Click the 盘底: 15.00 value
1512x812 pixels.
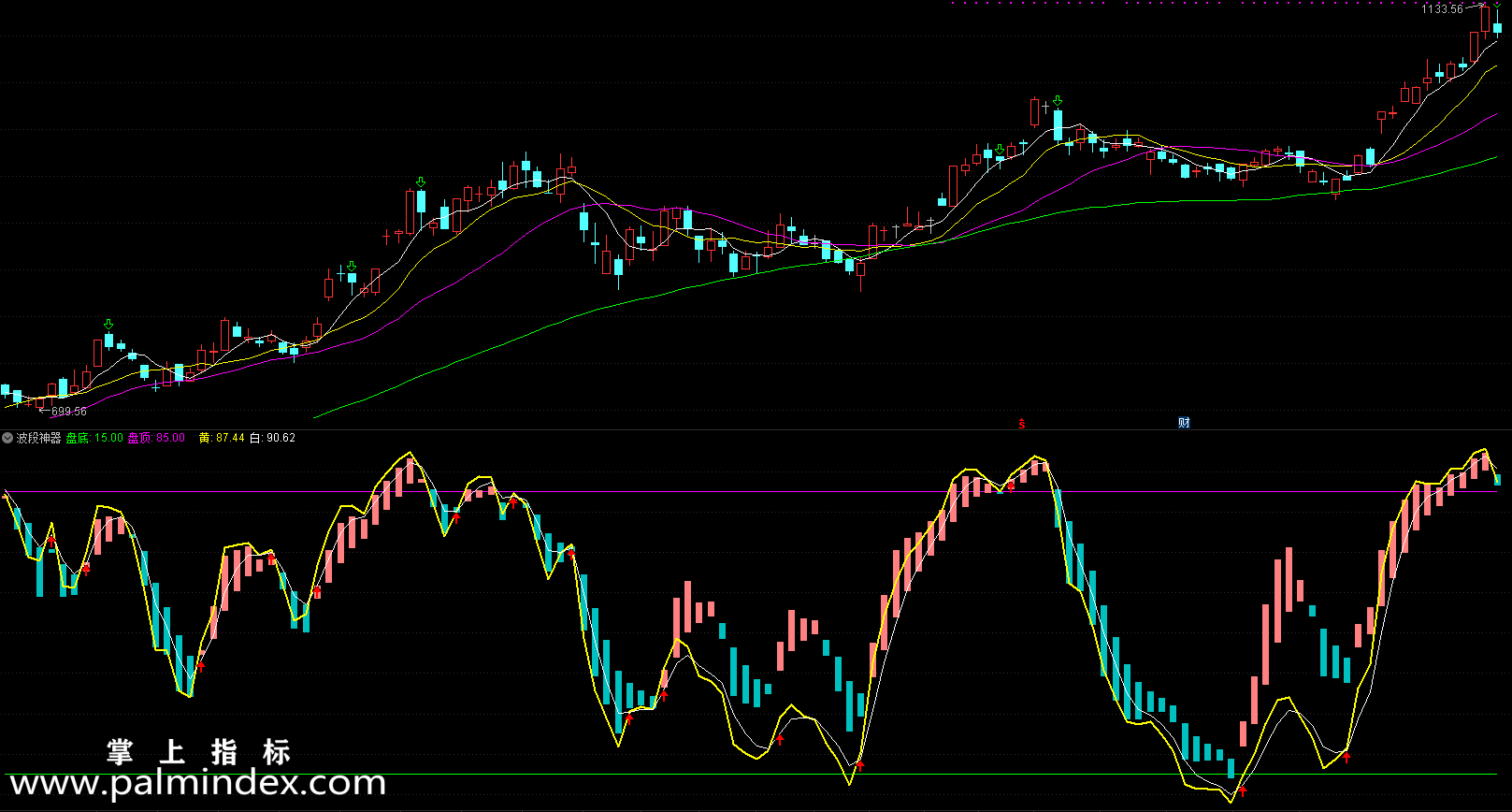click(x=94, y=438)
